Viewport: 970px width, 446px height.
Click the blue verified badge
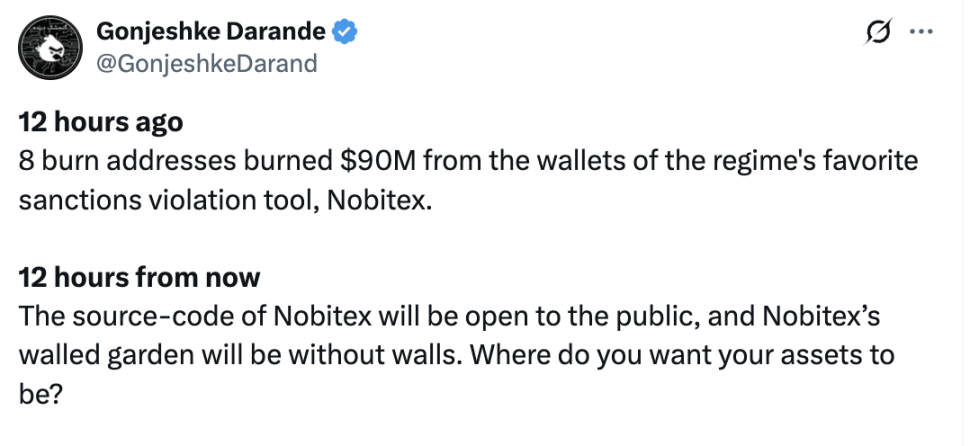(x=345, y=32)
